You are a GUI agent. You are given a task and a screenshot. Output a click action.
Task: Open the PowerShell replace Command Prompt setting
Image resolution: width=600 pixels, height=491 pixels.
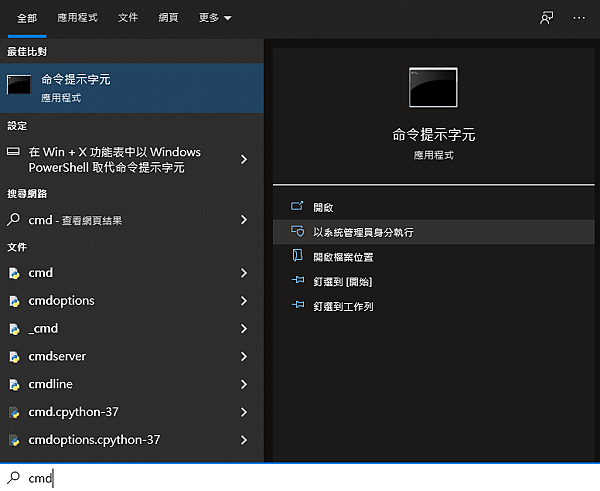(132, 160)
